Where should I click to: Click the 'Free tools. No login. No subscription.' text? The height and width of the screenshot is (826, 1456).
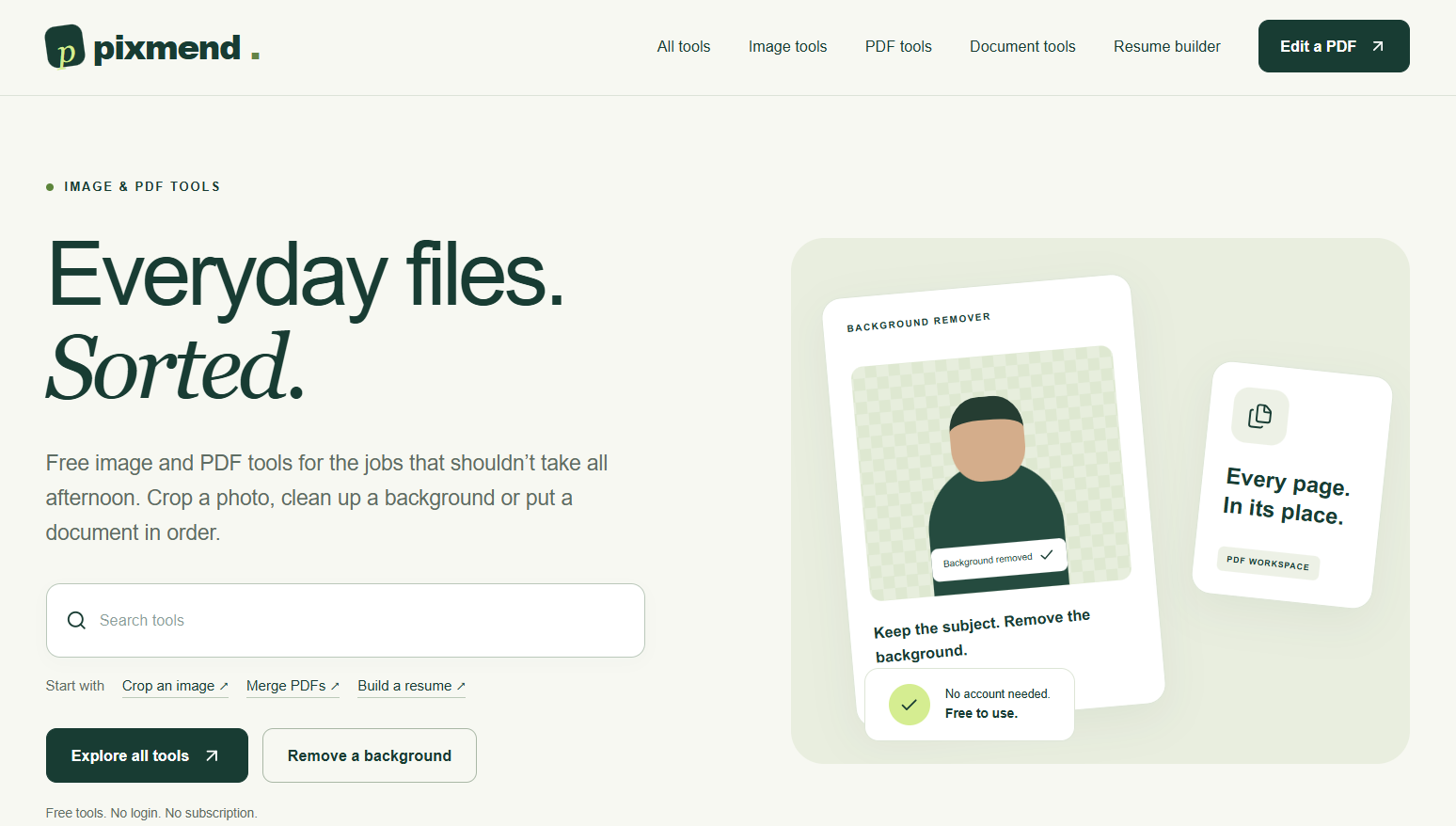[x=151, y=813]
